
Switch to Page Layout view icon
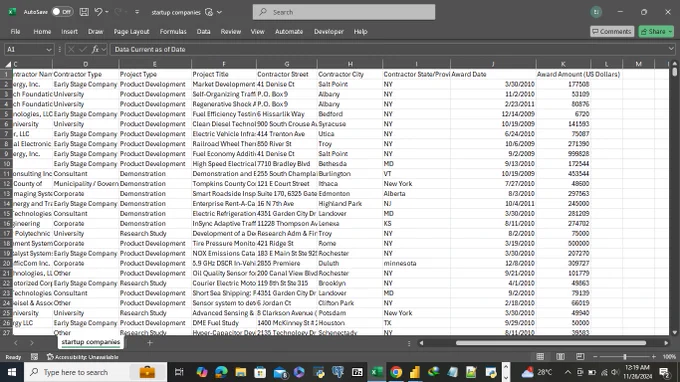pyautogui.click(x=560, y=356)
